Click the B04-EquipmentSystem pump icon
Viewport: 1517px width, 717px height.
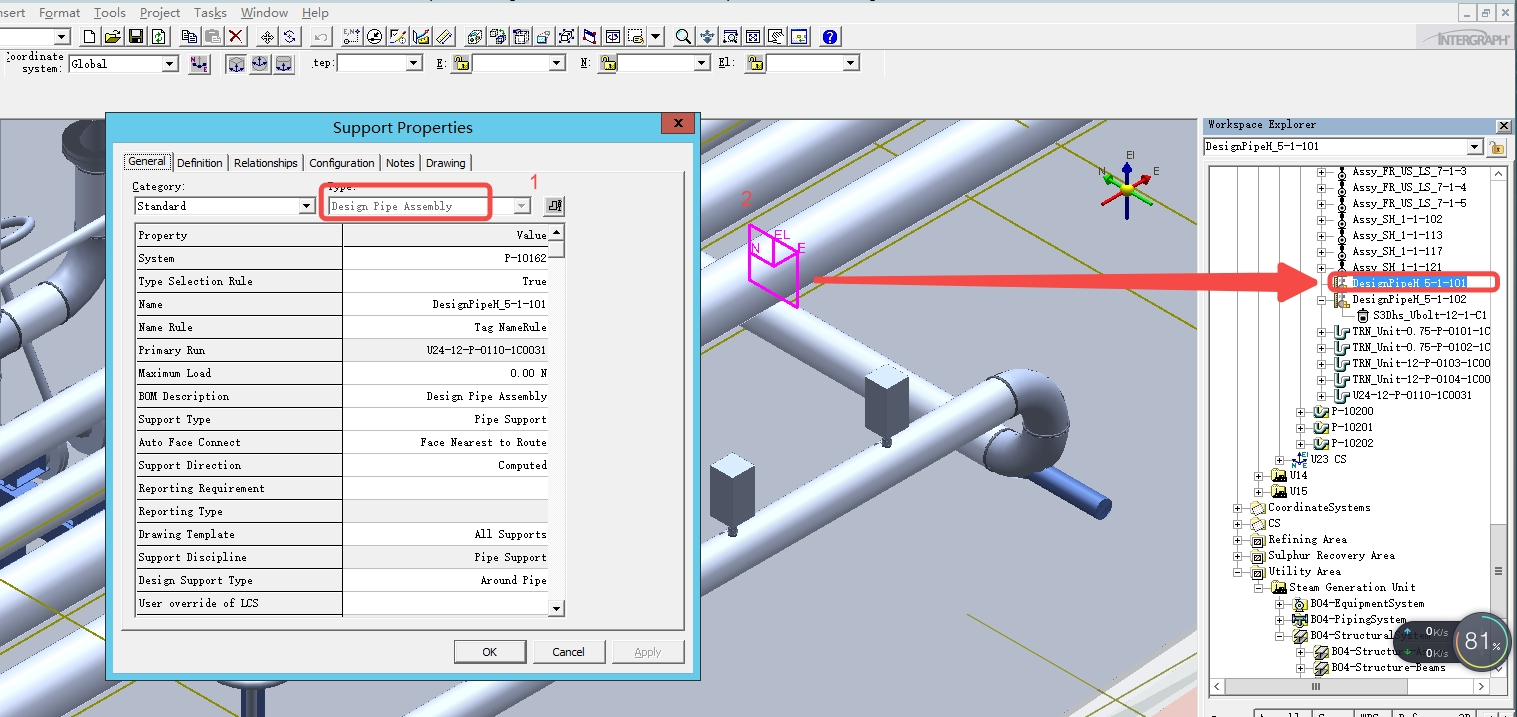coord(1299,604)
